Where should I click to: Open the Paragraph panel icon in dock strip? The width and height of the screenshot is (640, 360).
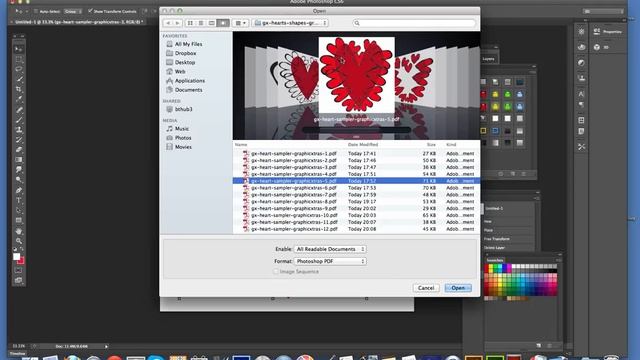point(581,104)
